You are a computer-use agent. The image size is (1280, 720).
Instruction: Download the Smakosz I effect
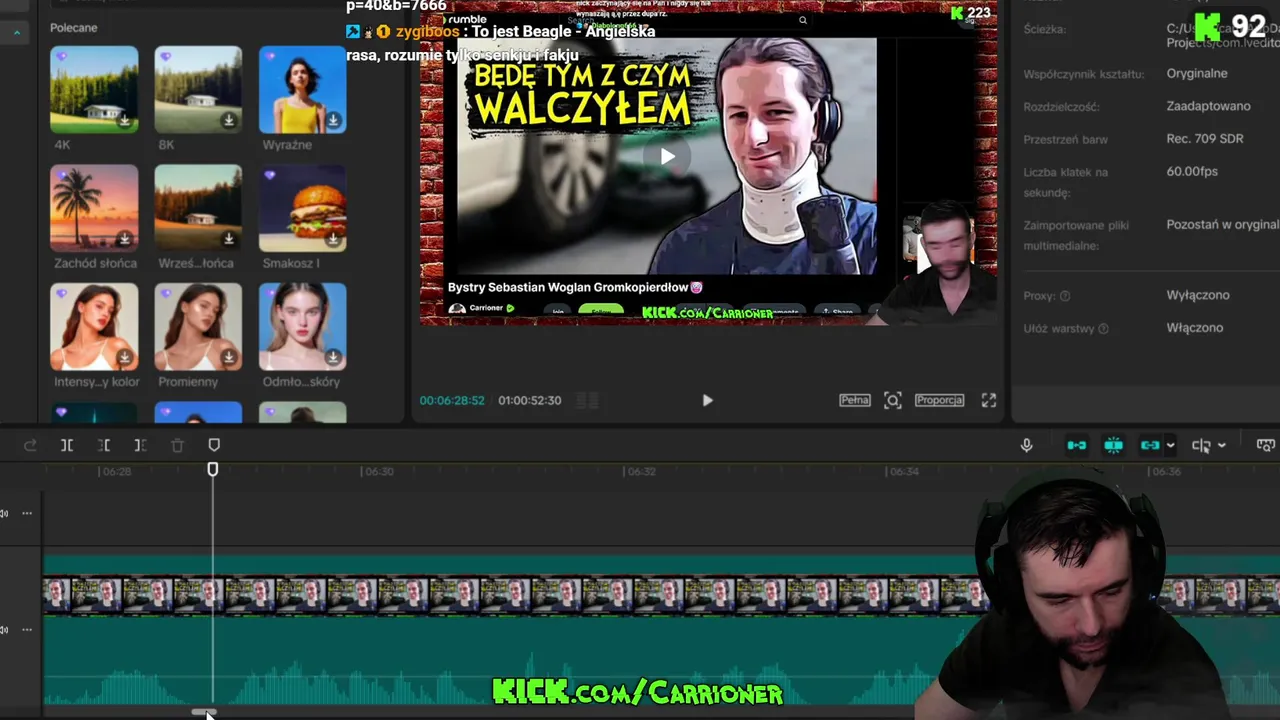click(x=333, y=239)
